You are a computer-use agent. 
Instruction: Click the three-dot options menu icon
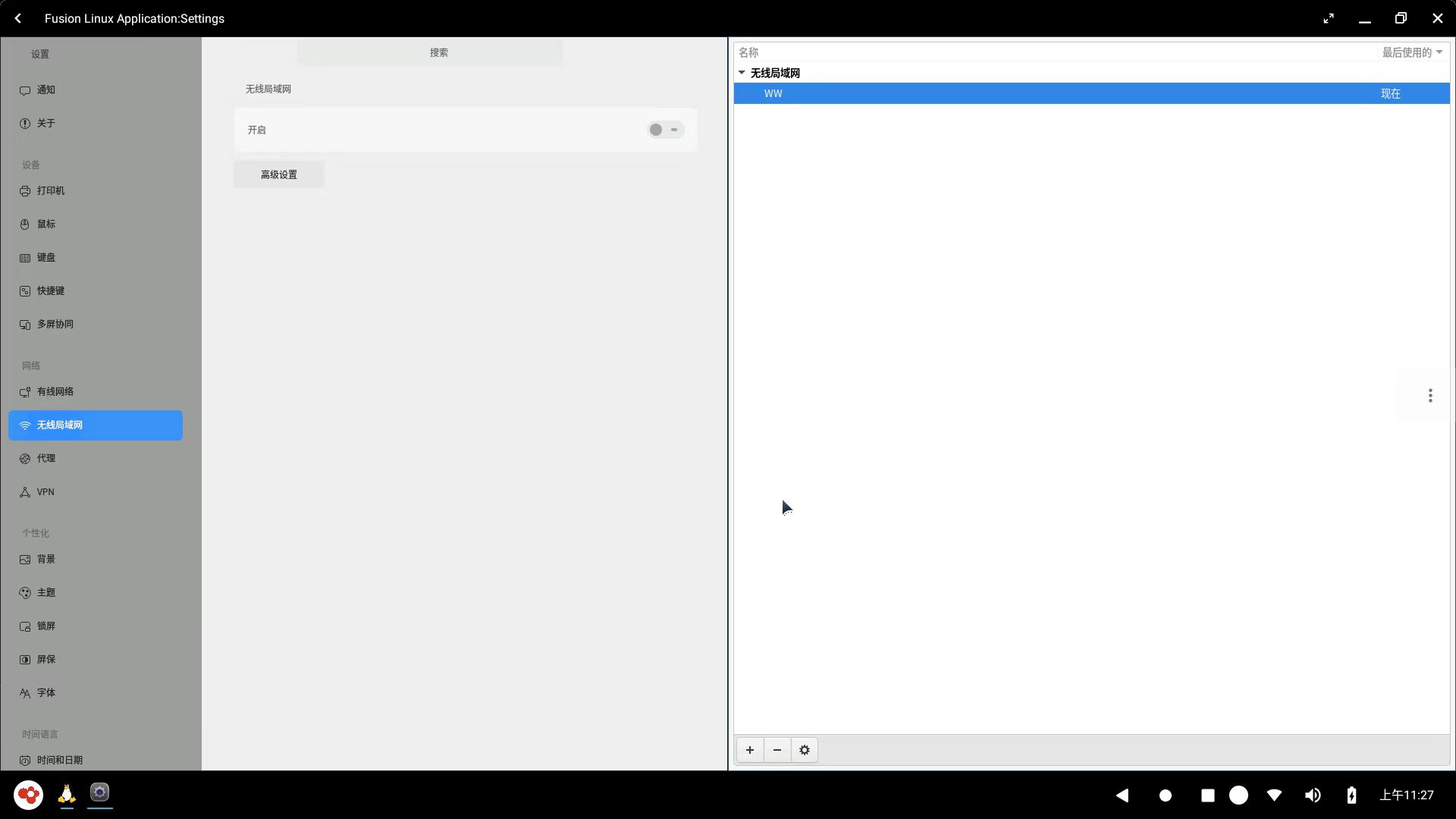[x=1431, y=395]
